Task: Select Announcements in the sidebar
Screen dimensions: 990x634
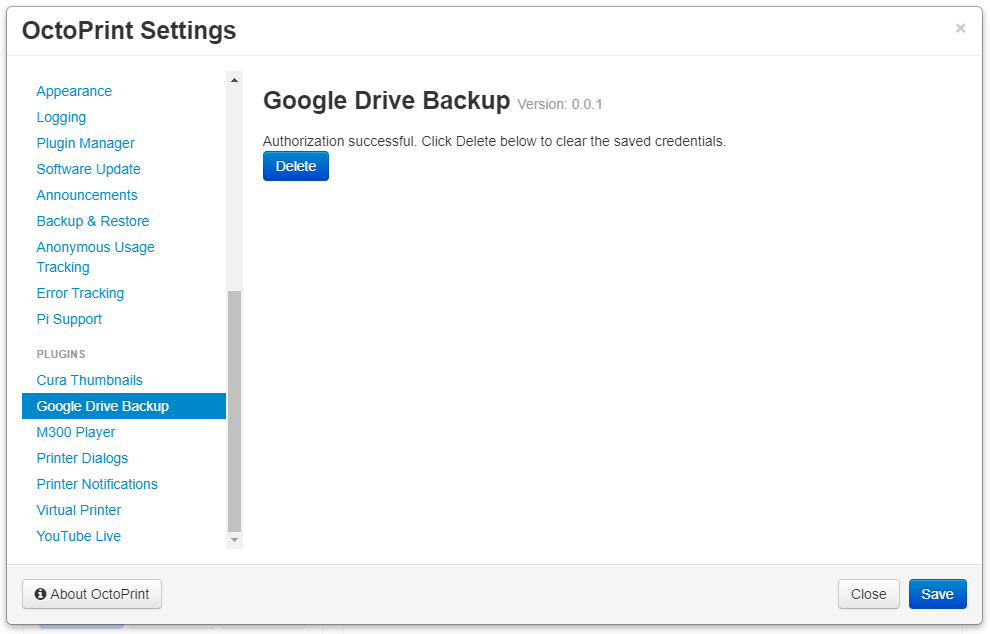Action: pos(86,195)
